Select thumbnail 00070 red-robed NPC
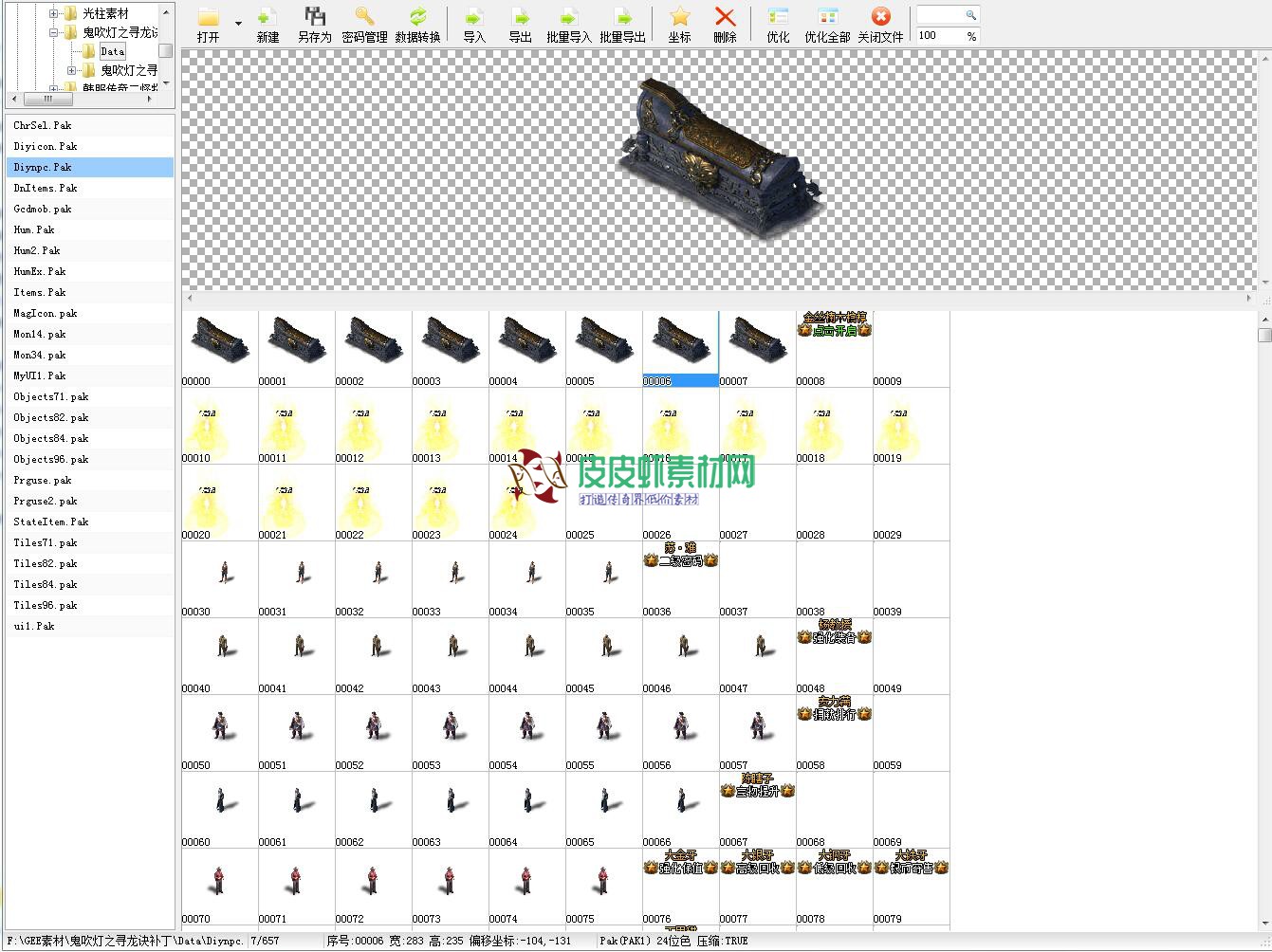This screenshot has height=952, width=1272. [220, 887]
